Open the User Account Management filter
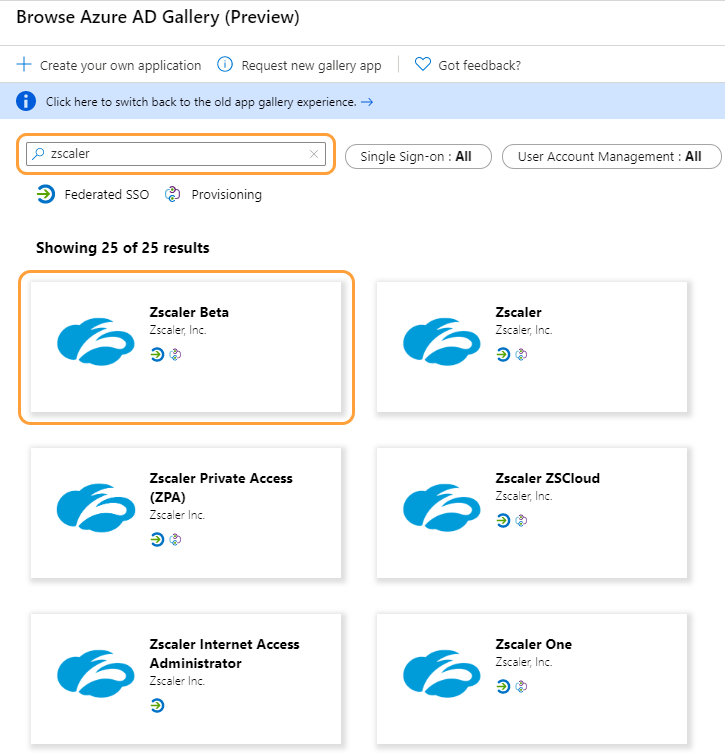The height and width of the screenshot is (754, 725). click(609, 156)
